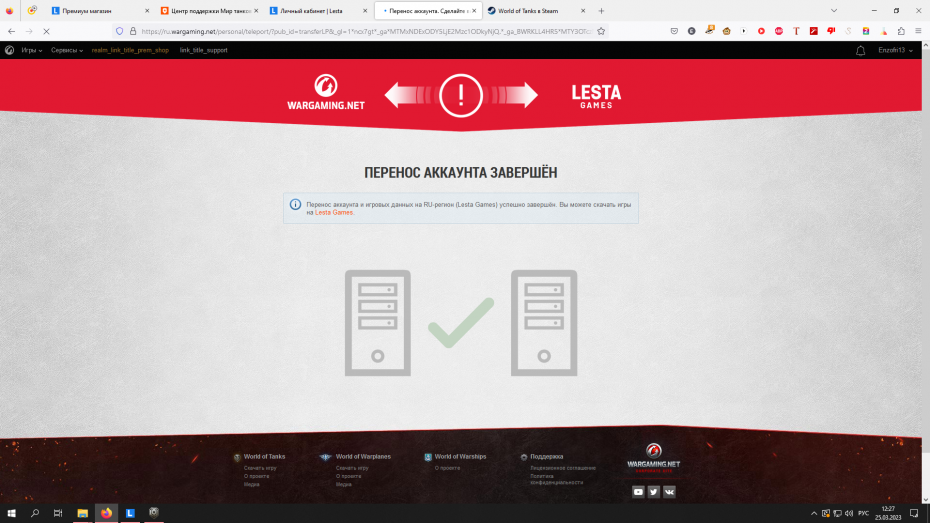Open World of Warplanes footer link
This screenshot has width=930, height=523.
[x=363, y=457]
